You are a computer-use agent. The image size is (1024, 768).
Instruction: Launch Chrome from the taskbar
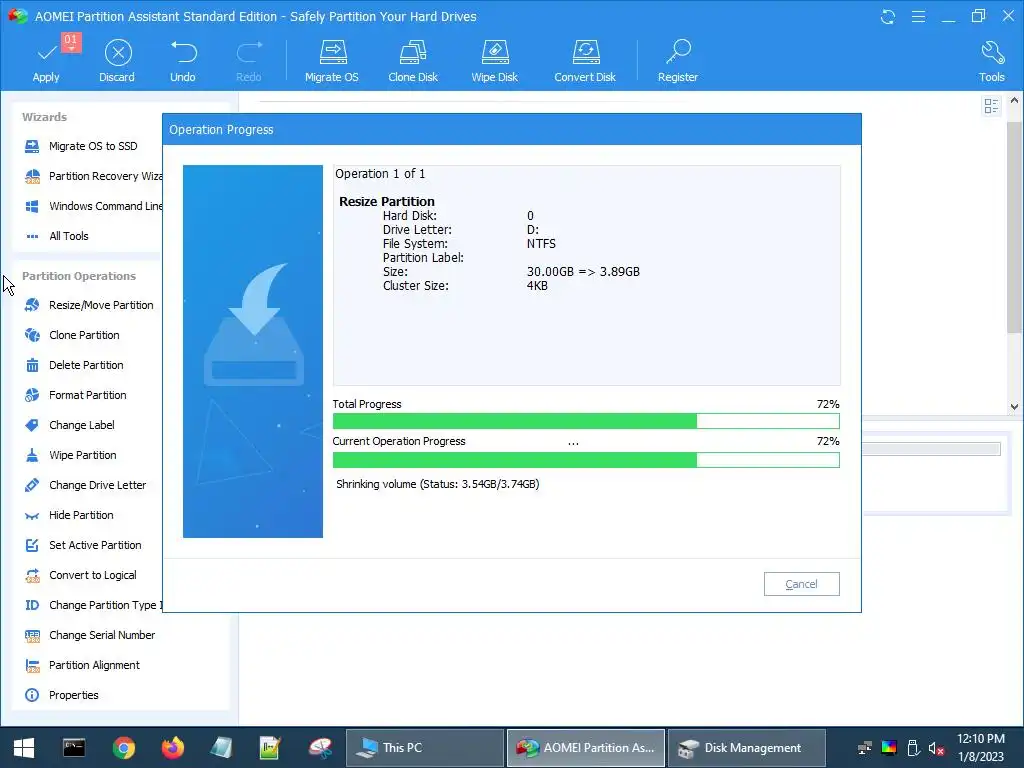pyautogui.click(x=123, y=748)
